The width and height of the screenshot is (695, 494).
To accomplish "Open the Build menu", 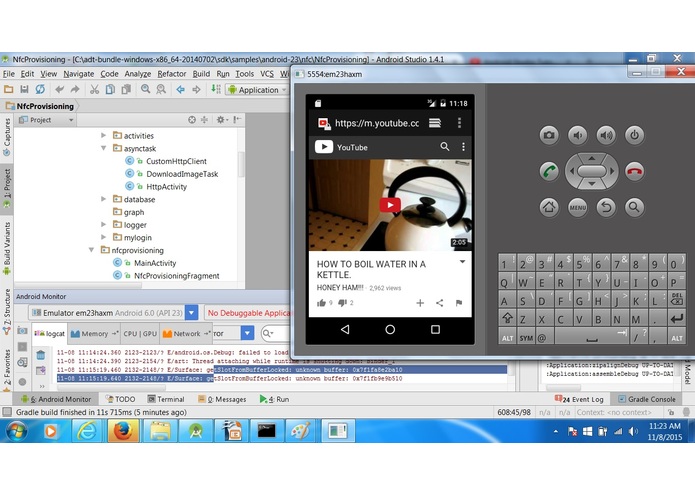I will (201, 74).
